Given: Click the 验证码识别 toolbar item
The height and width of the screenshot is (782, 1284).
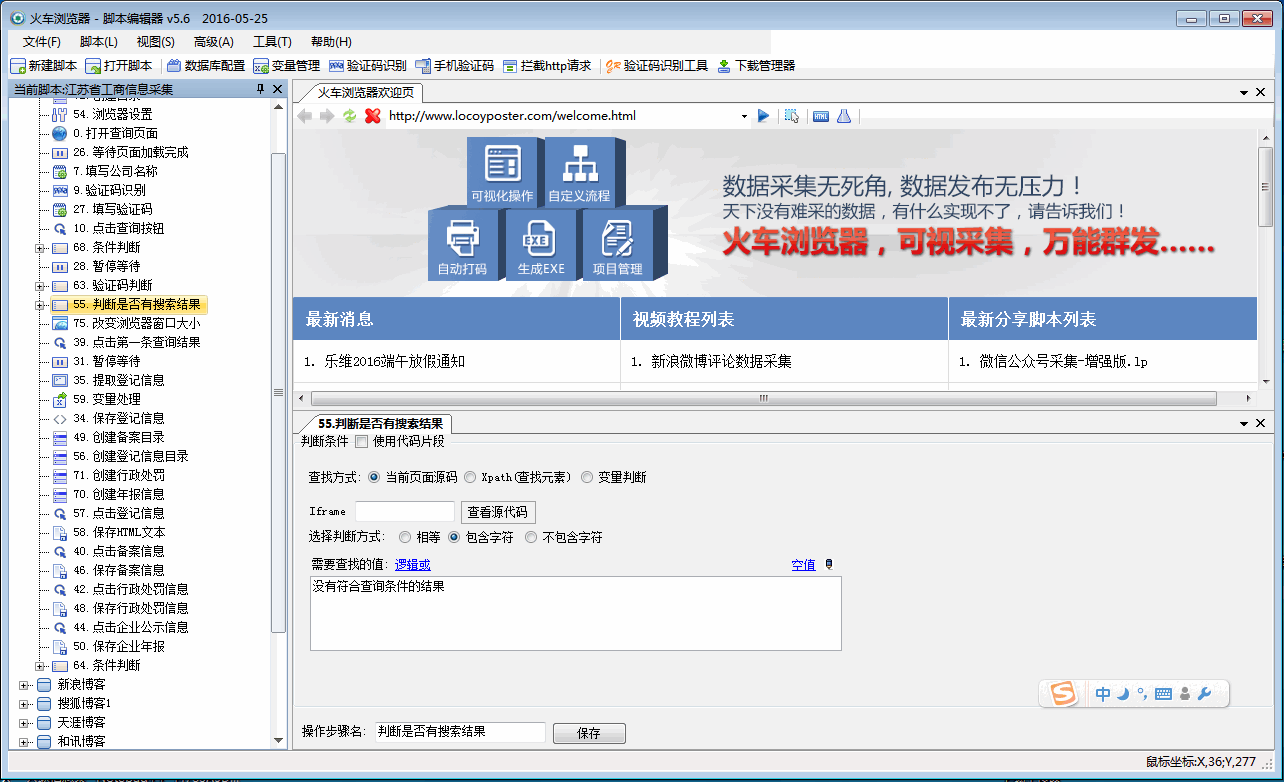Looking at the screenshot, I should click(368, 66).
